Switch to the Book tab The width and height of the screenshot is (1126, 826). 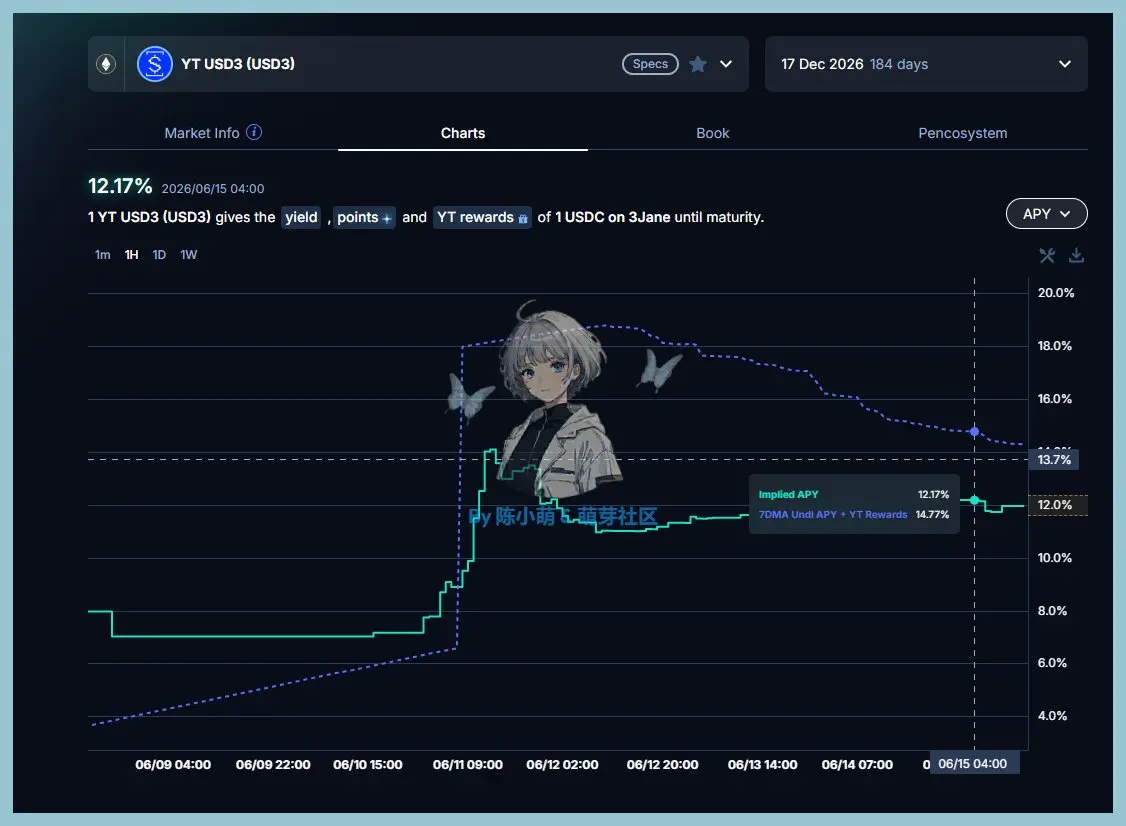click(712, 133)
